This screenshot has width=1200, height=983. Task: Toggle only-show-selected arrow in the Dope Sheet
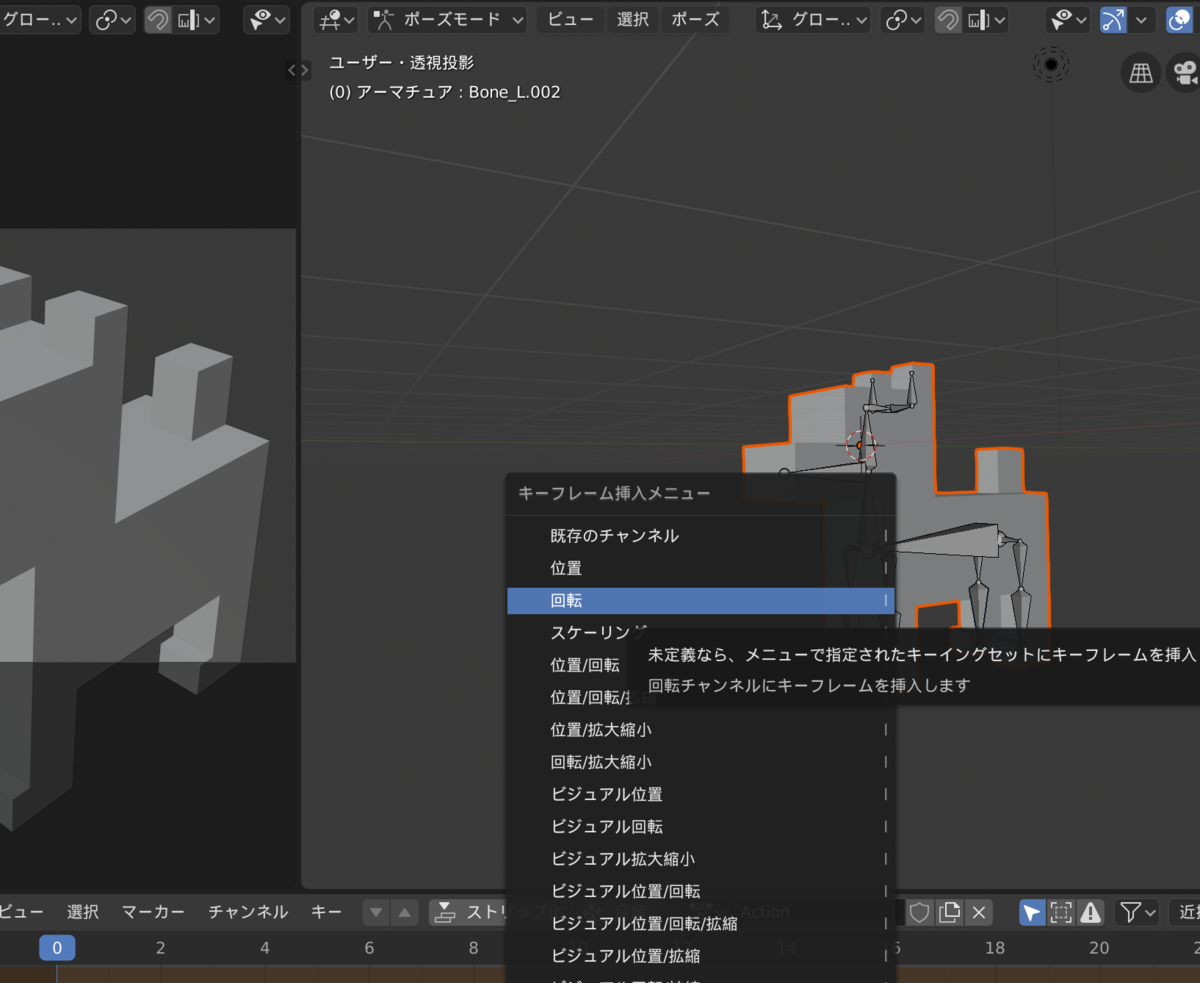(x=1031, y=912)
